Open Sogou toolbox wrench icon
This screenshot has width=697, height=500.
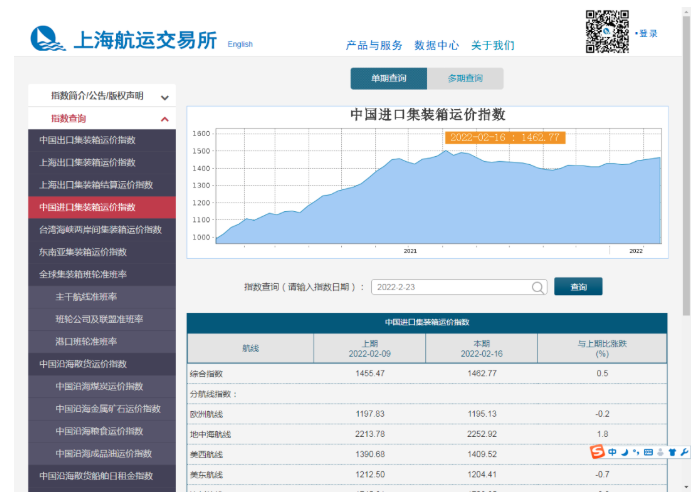[x=684, y=452]
